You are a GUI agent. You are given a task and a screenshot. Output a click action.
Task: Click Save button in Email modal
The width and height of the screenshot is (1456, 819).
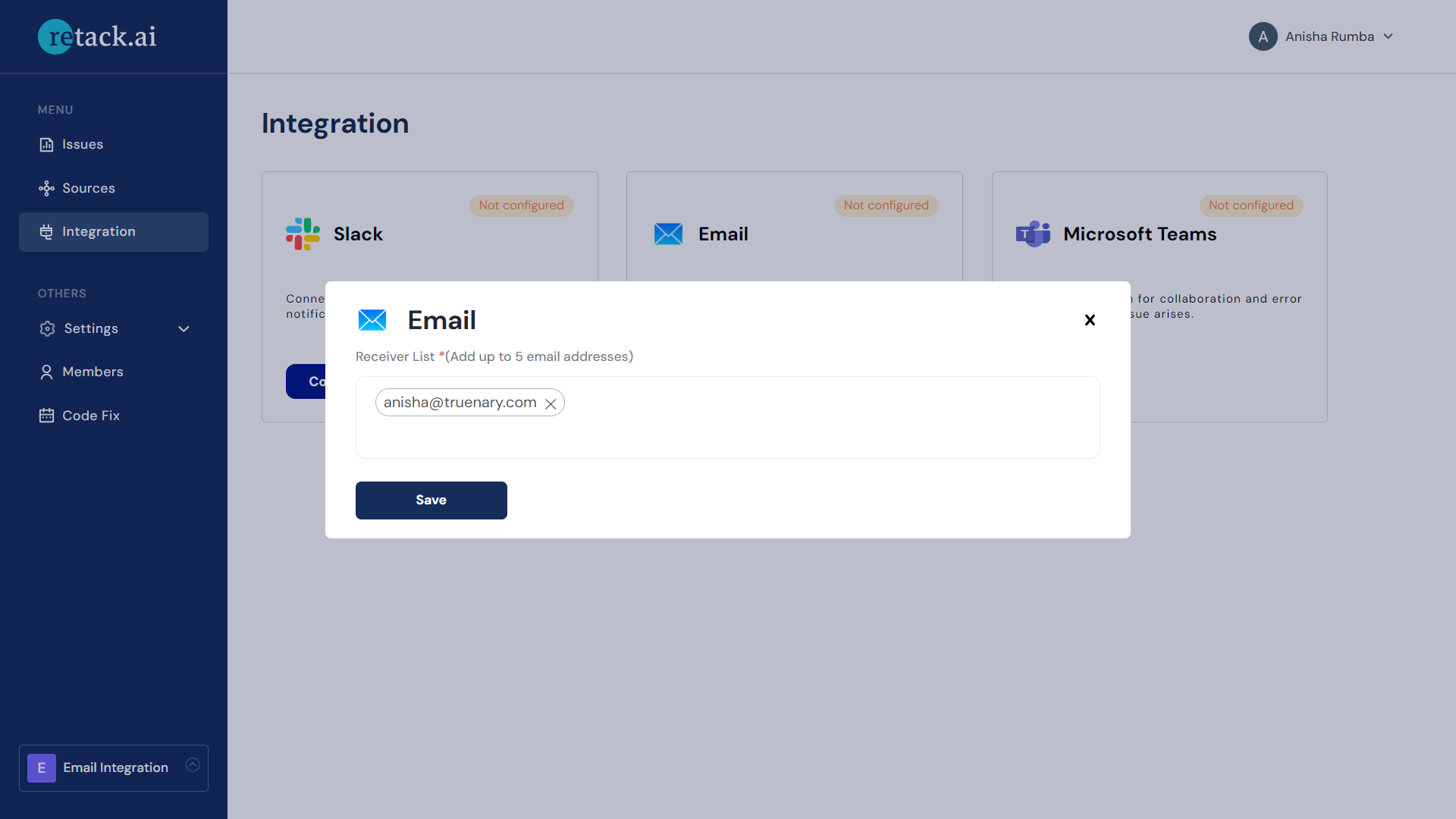point(431,500)
